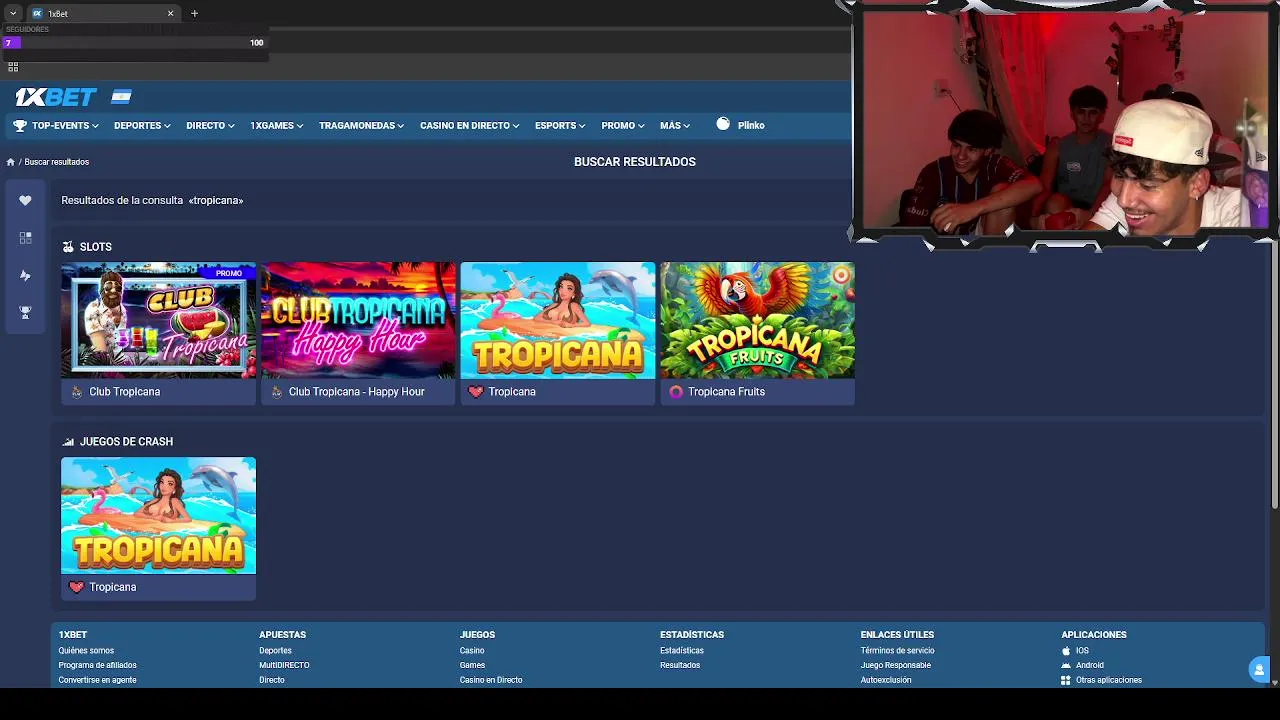Click the trophy icon beside TOP-EVENTS
The width and height of the screenshot is (1280, 720).
20,125
